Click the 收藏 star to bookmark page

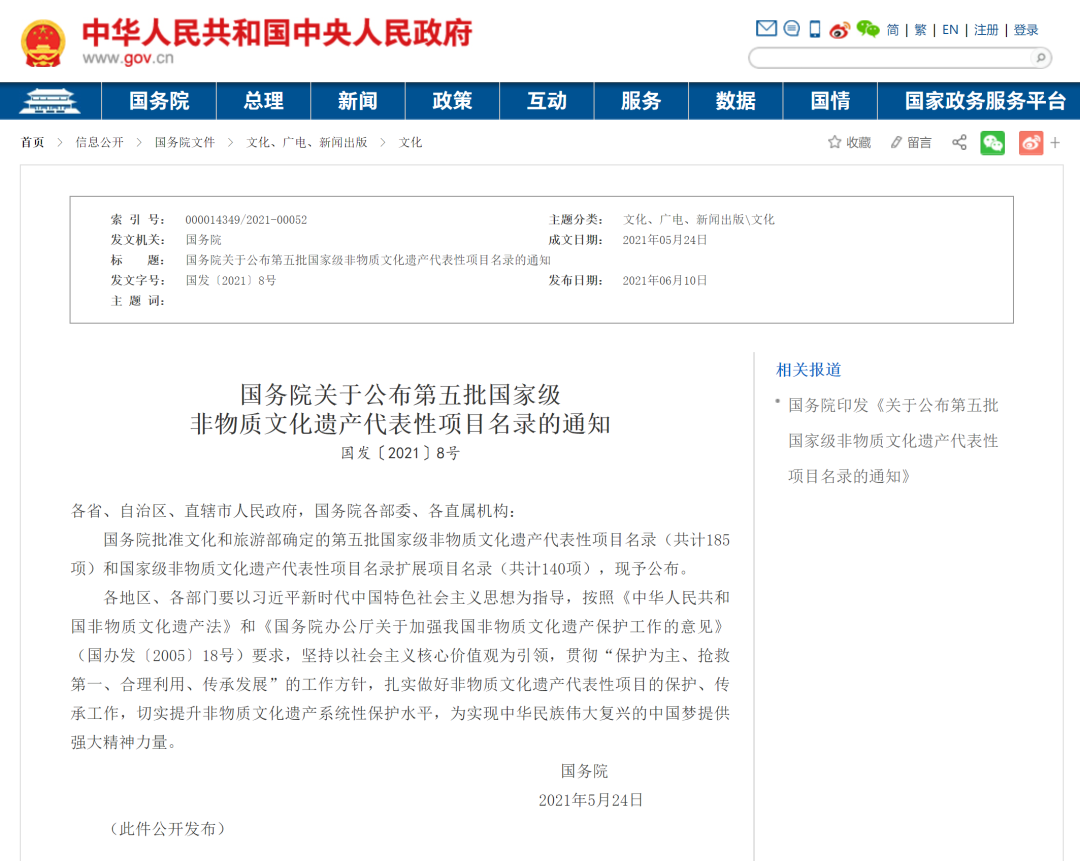(x=849, y=143)
